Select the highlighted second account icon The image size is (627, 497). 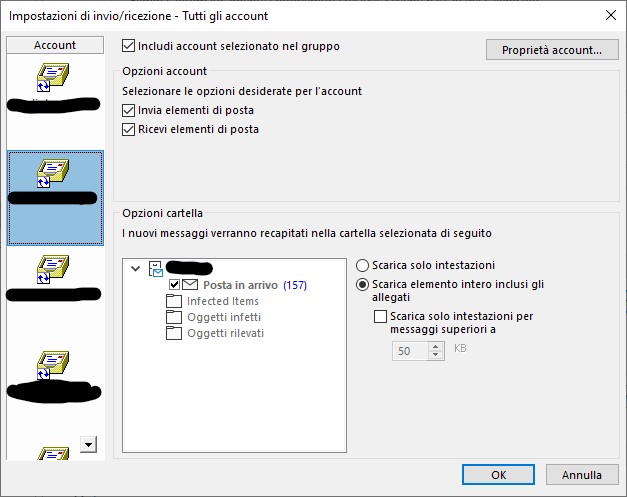click(x=53, y=173)
